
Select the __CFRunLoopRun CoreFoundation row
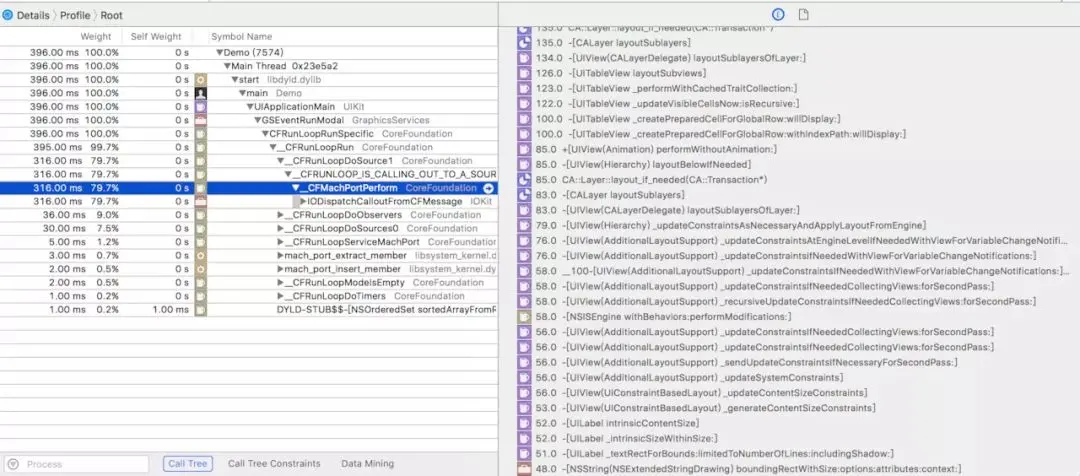point(248,147)
